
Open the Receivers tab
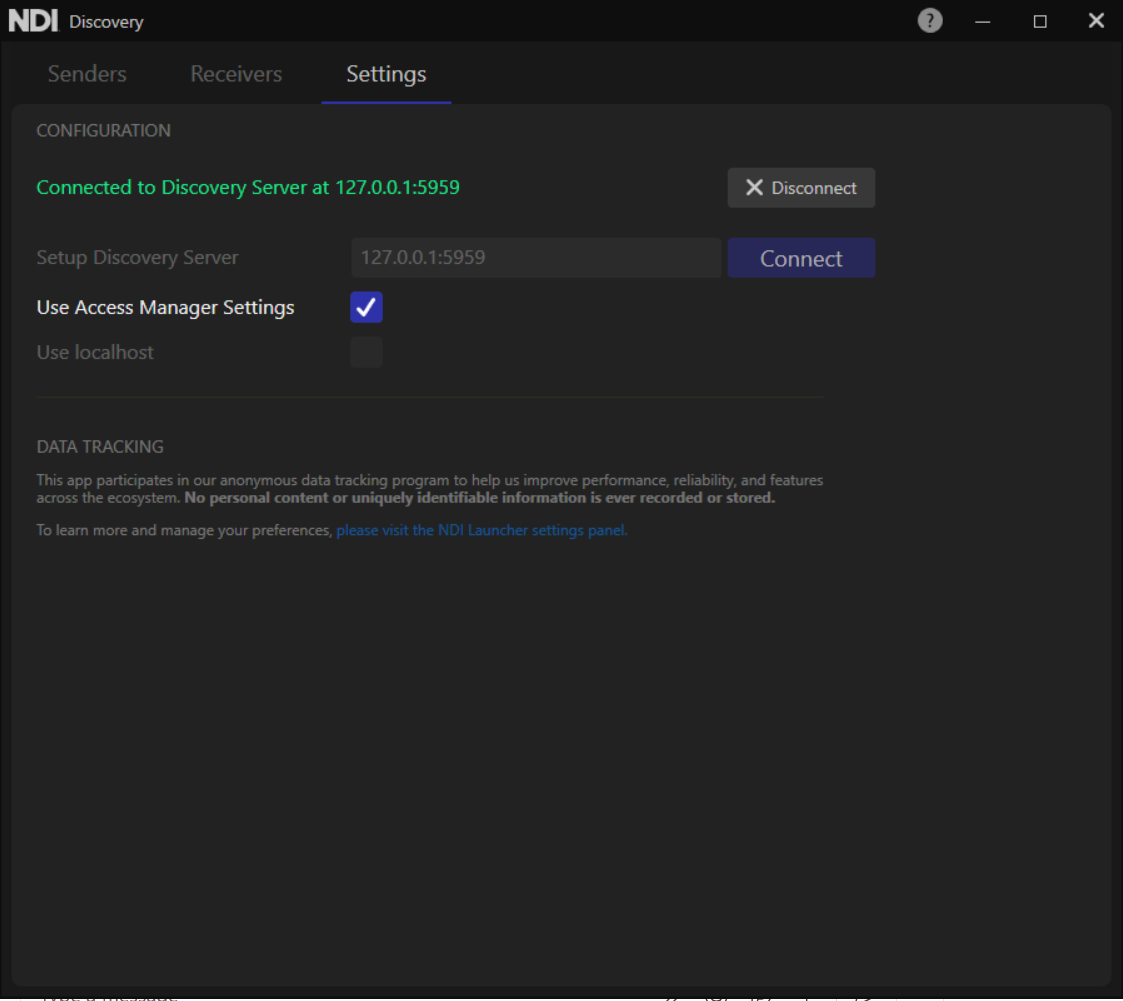pyautogui.click(x=236, y=74)
